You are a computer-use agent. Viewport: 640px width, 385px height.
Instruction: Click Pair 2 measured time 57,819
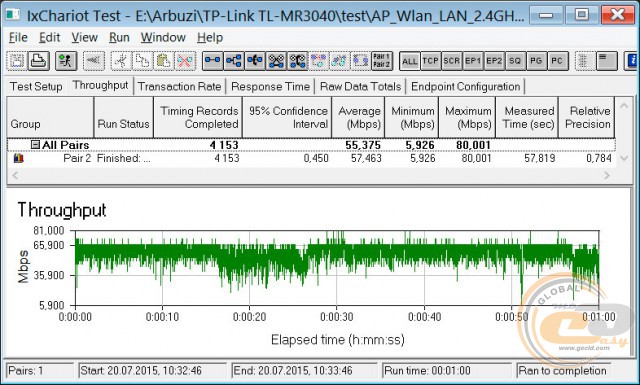(x=540, y=158)
